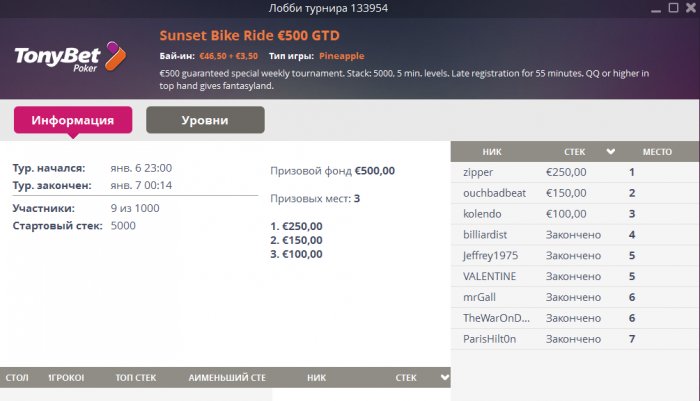Click the TonyBet Poker logo
The width and height of the screenshot is (700, 401).
pyautogui.click(x=71, y=57)
